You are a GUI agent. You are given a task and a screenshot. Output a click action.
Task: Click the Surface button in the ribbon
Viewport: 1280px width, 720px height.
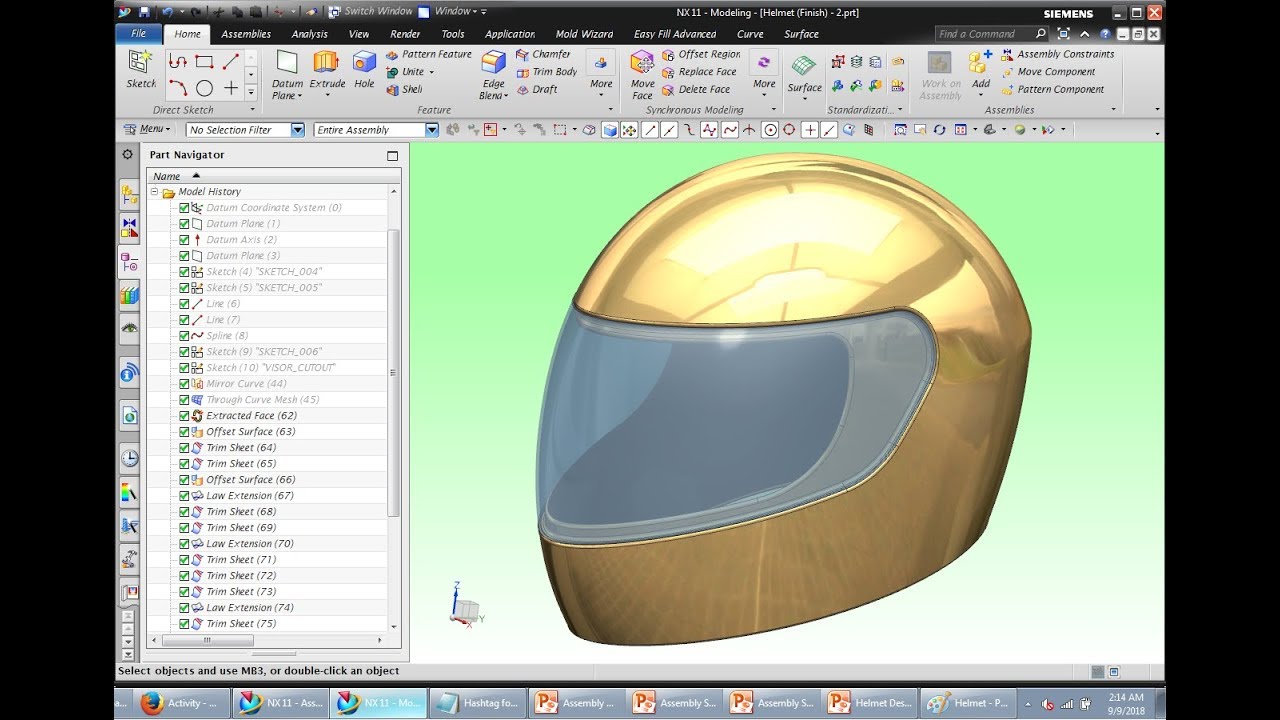coord(804,75)
